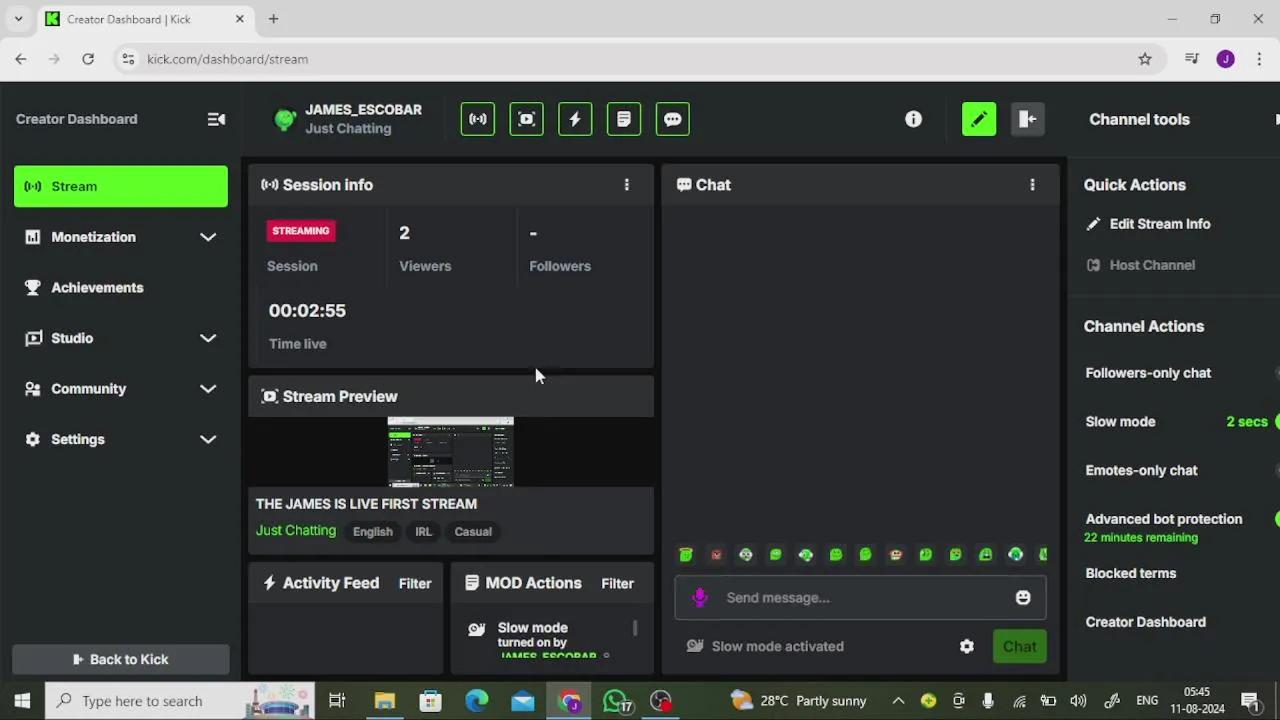The image size is (1280, 720).
Task: Send message with the Chat button
Action: click(x=1020, y=646)
